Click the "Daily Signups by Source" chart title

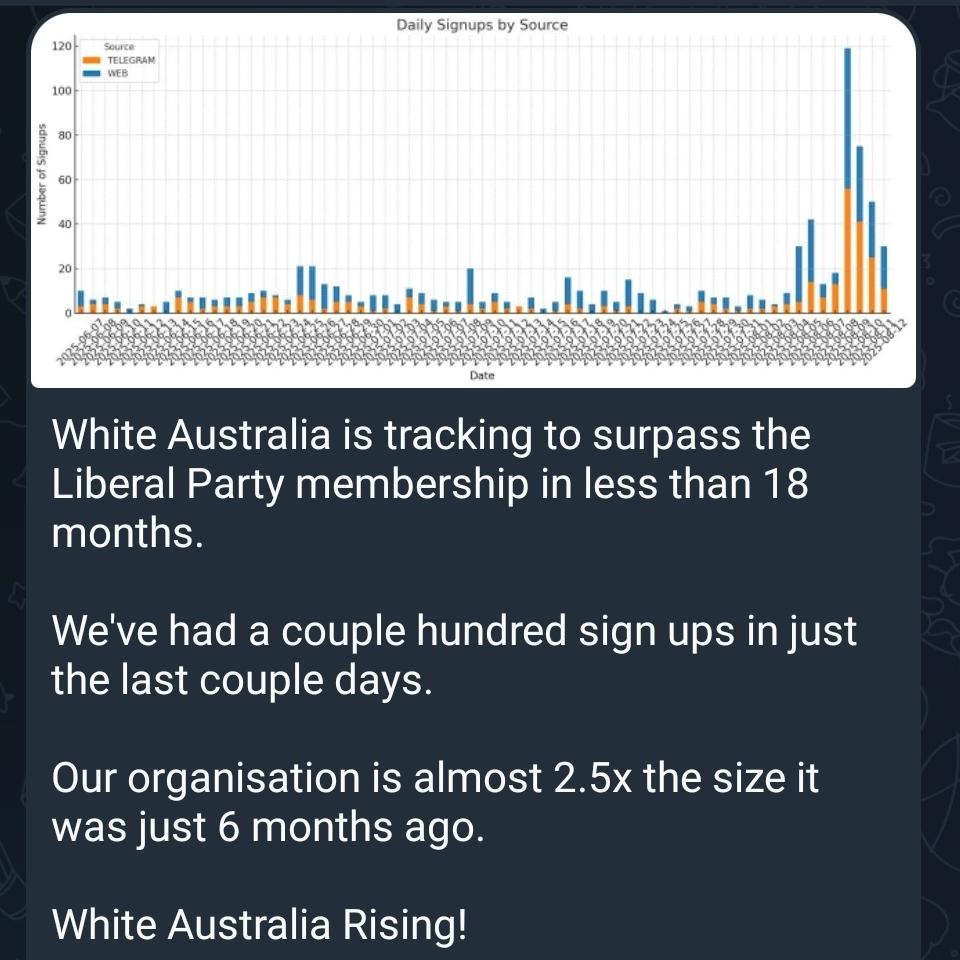[482, 24]
